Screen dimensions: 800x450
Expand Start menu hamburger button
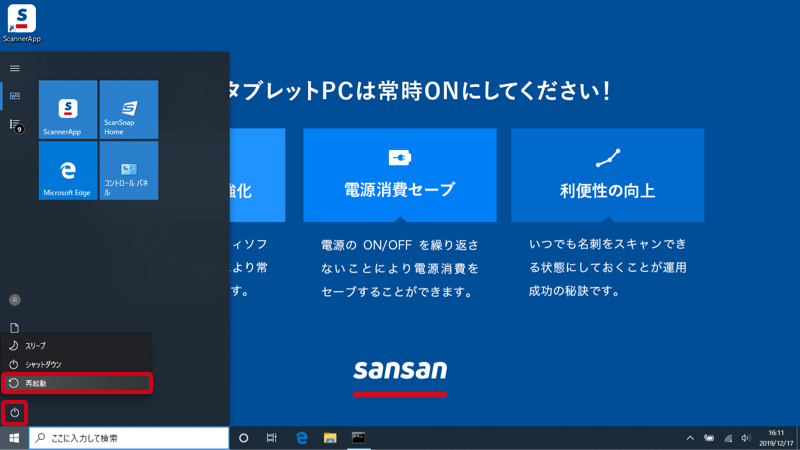click(15, 68)
